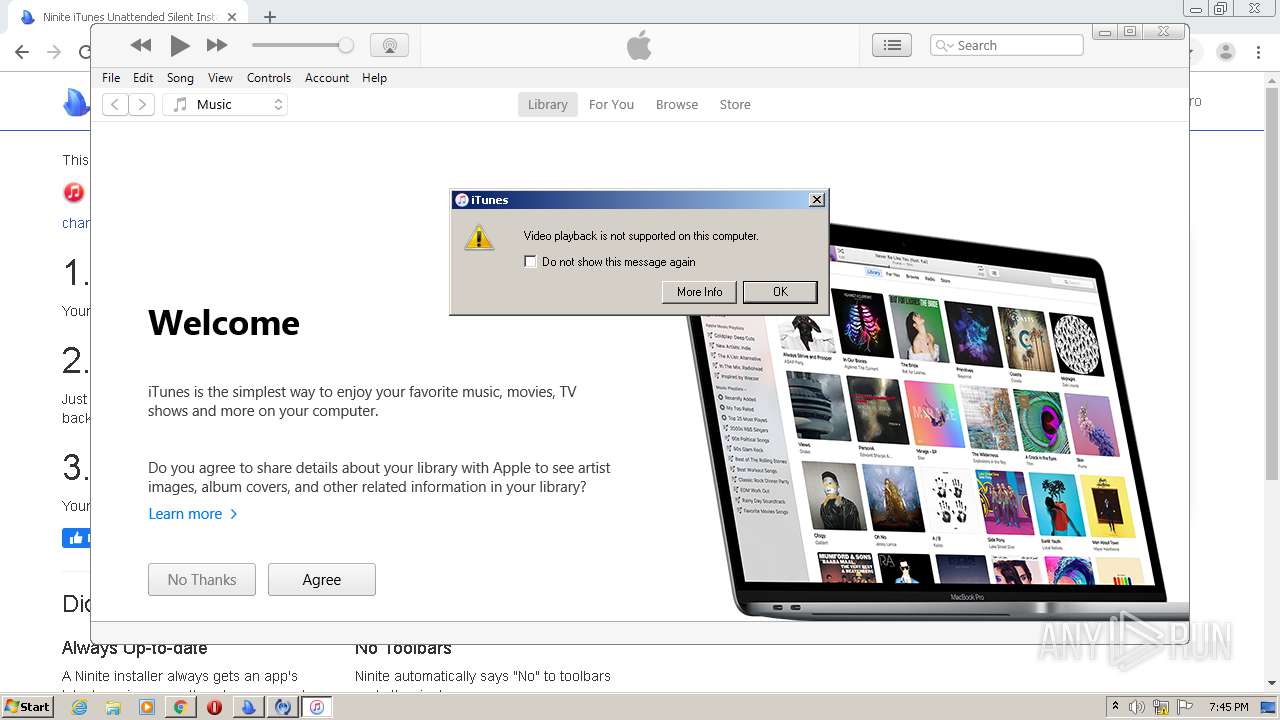Show hidden system tray icons arrow
The width and height of the screenshot is (1280, 720).
tap(1115, 707)
